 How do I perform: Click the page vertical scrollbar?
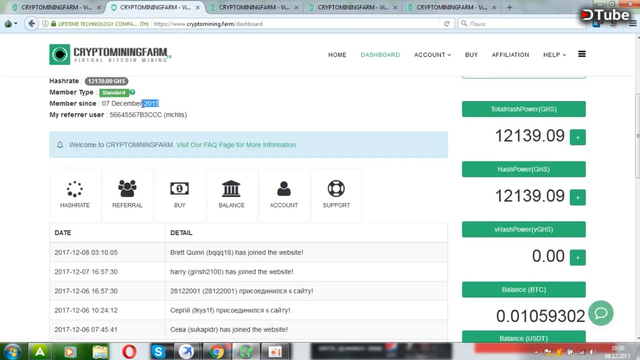coord(637,136)
